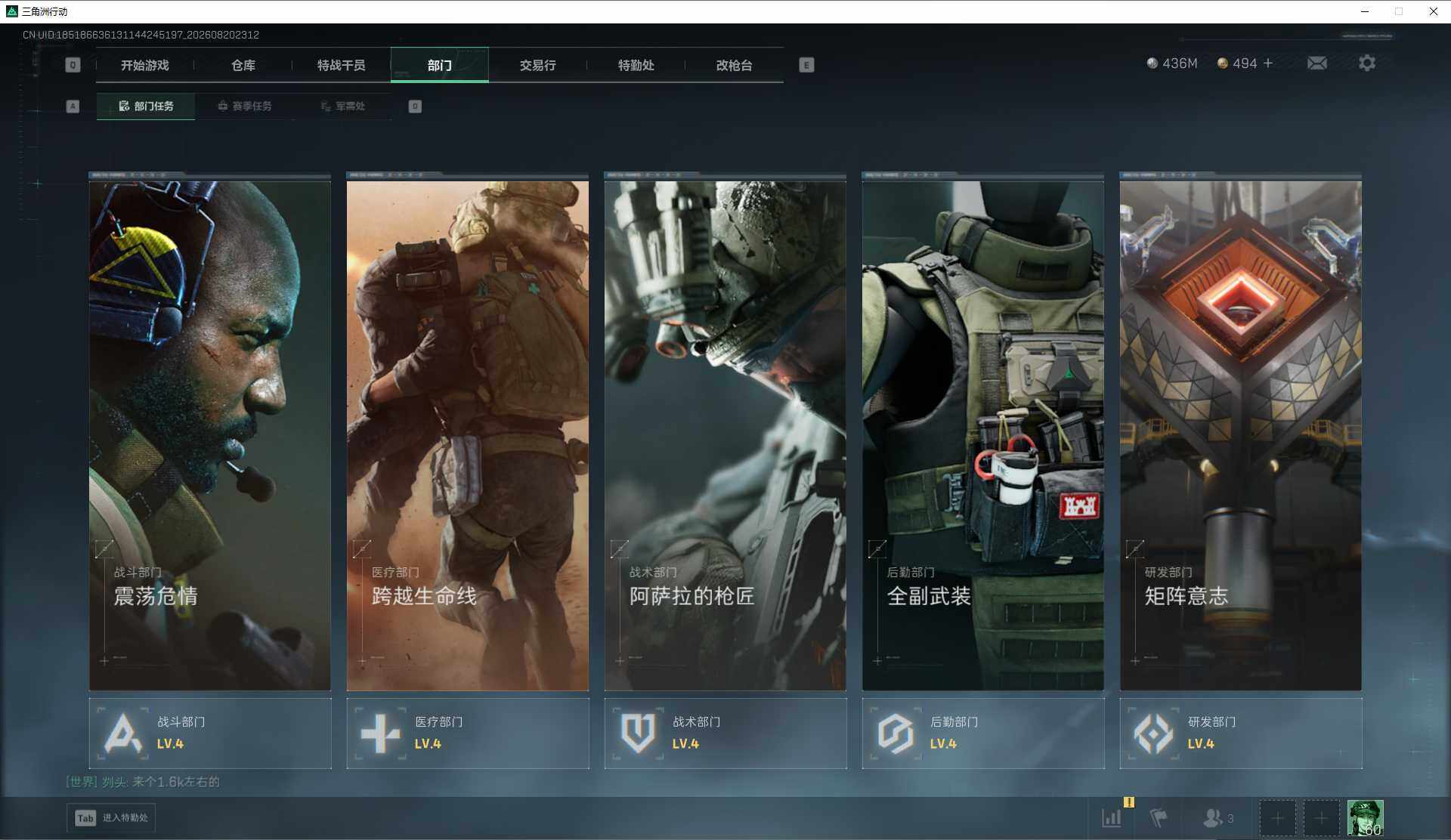Click the 医疗部门 cross emblem icon
This screenshot has width=1451, height=840.
[x=380, y=733]
